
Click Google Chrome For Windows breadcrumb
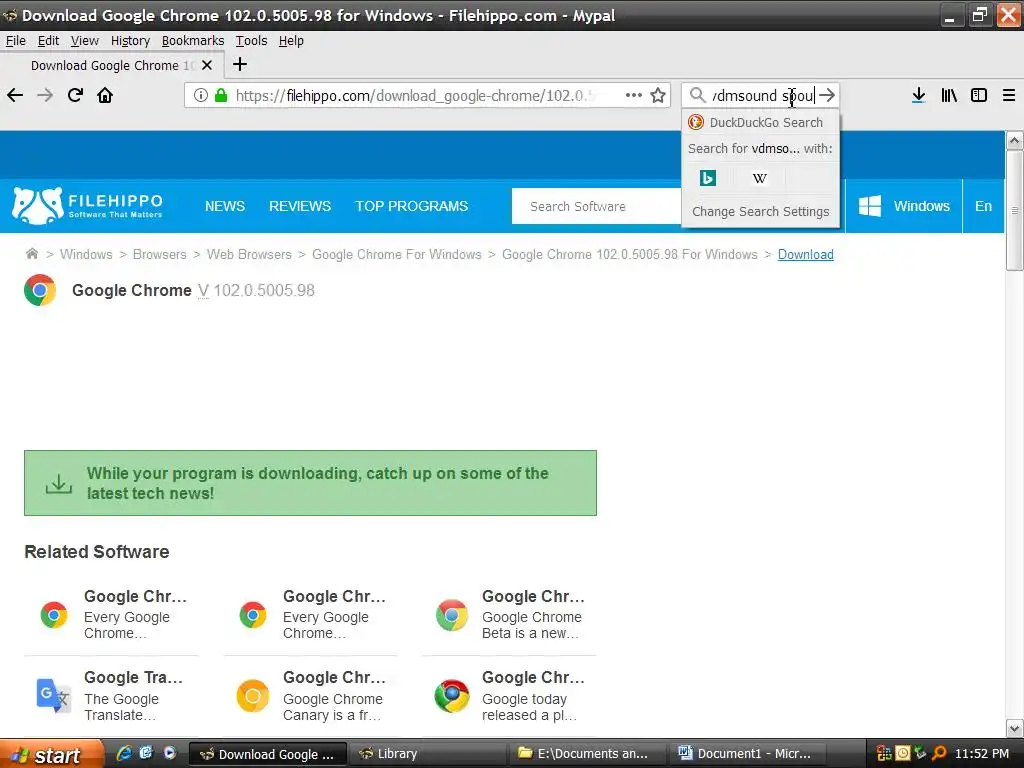(x=396, y=254)
